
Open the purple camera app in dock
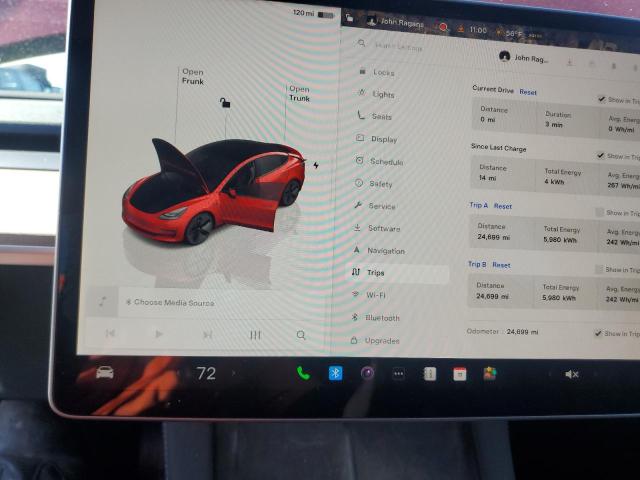(367, 373)
